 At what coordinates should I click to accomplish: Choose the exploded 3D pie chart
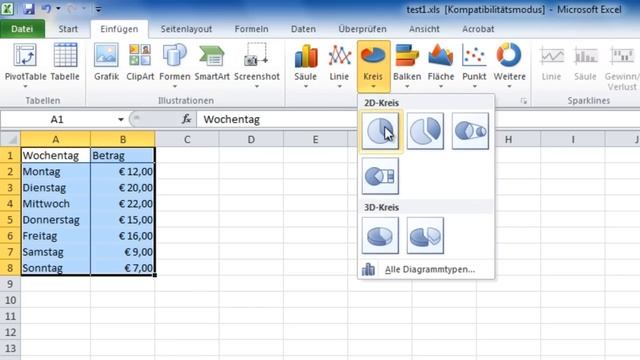pyautogui.click(x=425, y=236)
